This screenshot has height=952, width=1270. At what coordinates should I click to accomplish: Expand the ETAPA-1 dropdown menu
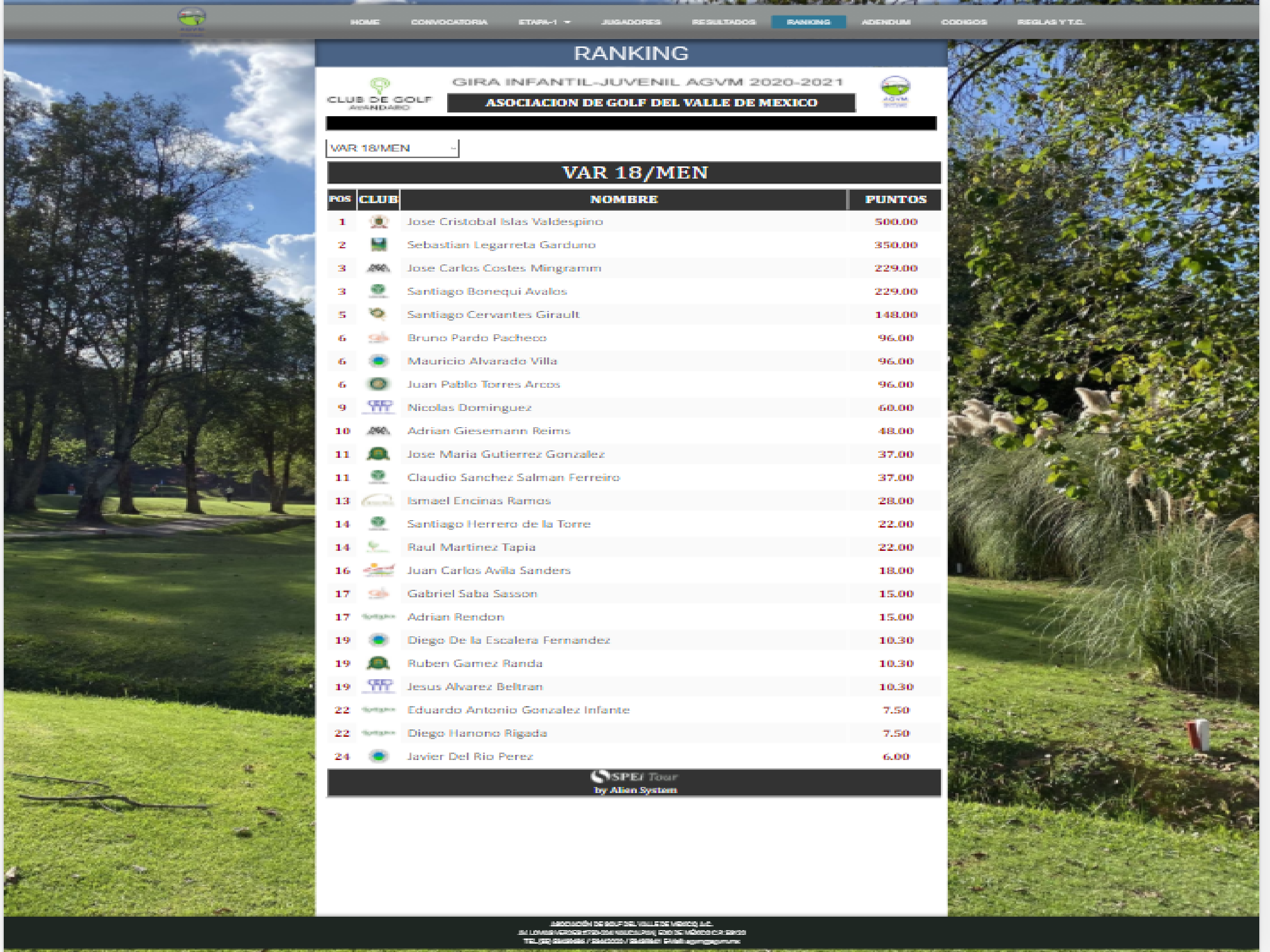coord(544,22)
